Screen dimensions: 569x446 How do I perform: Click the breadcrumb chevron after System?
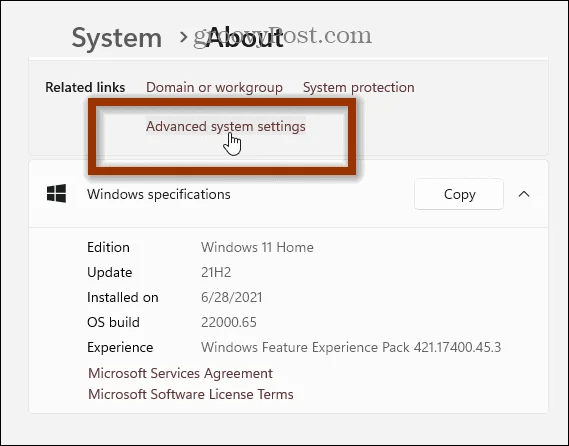coord(184,37)
